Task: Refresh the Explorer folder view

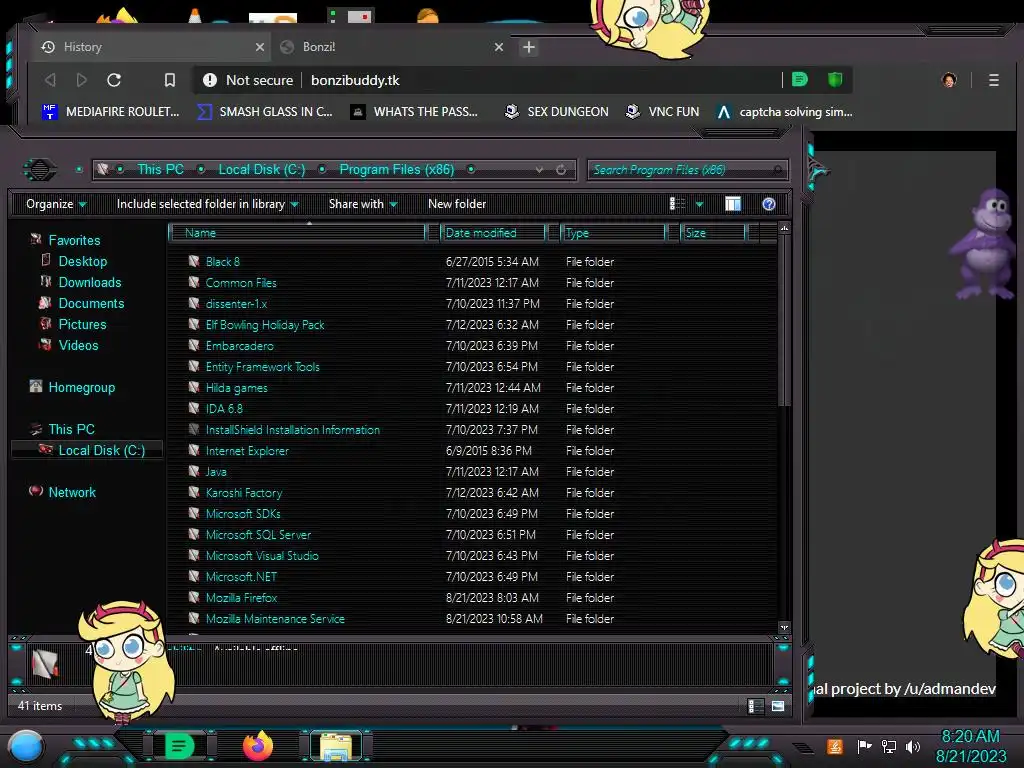Action: point(561,170)
